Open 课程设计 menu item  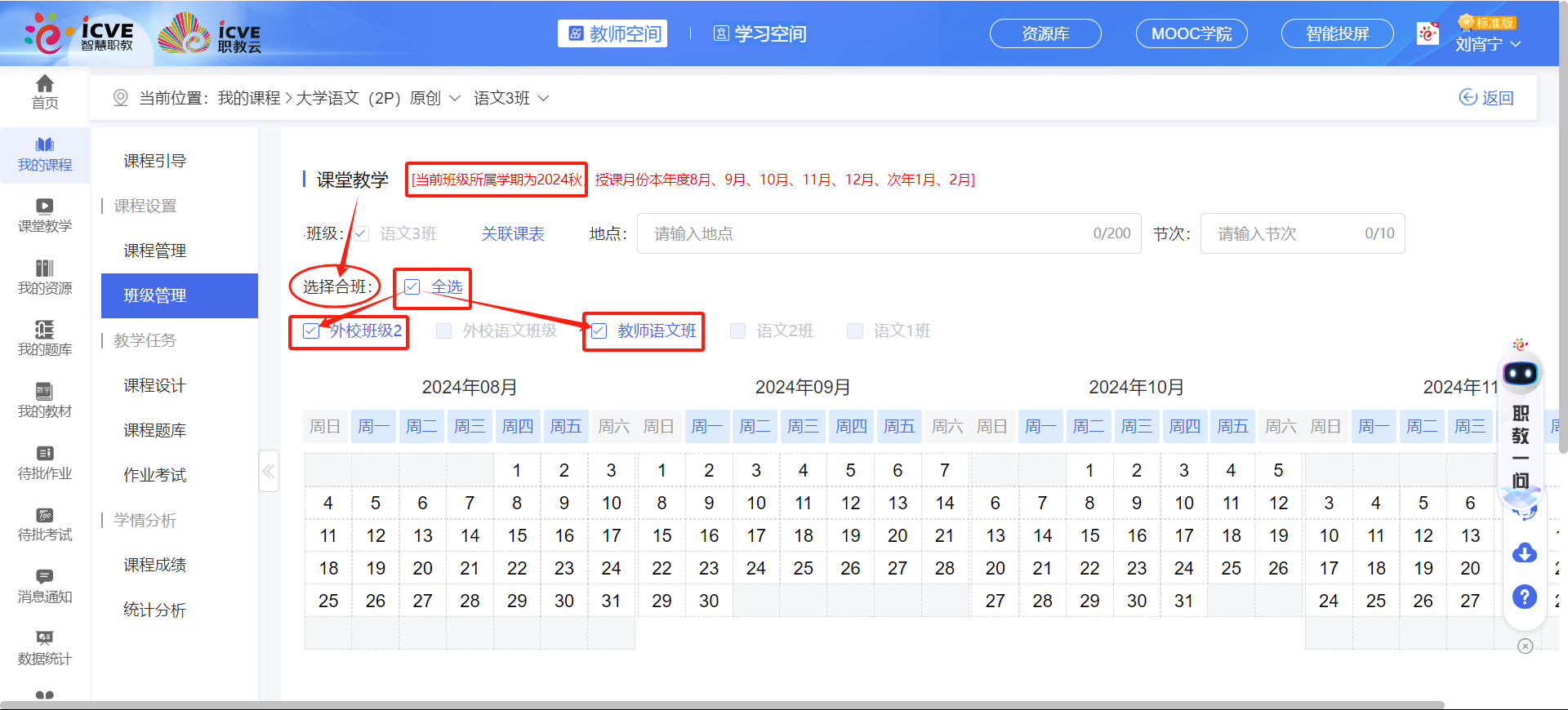point(155,385)
